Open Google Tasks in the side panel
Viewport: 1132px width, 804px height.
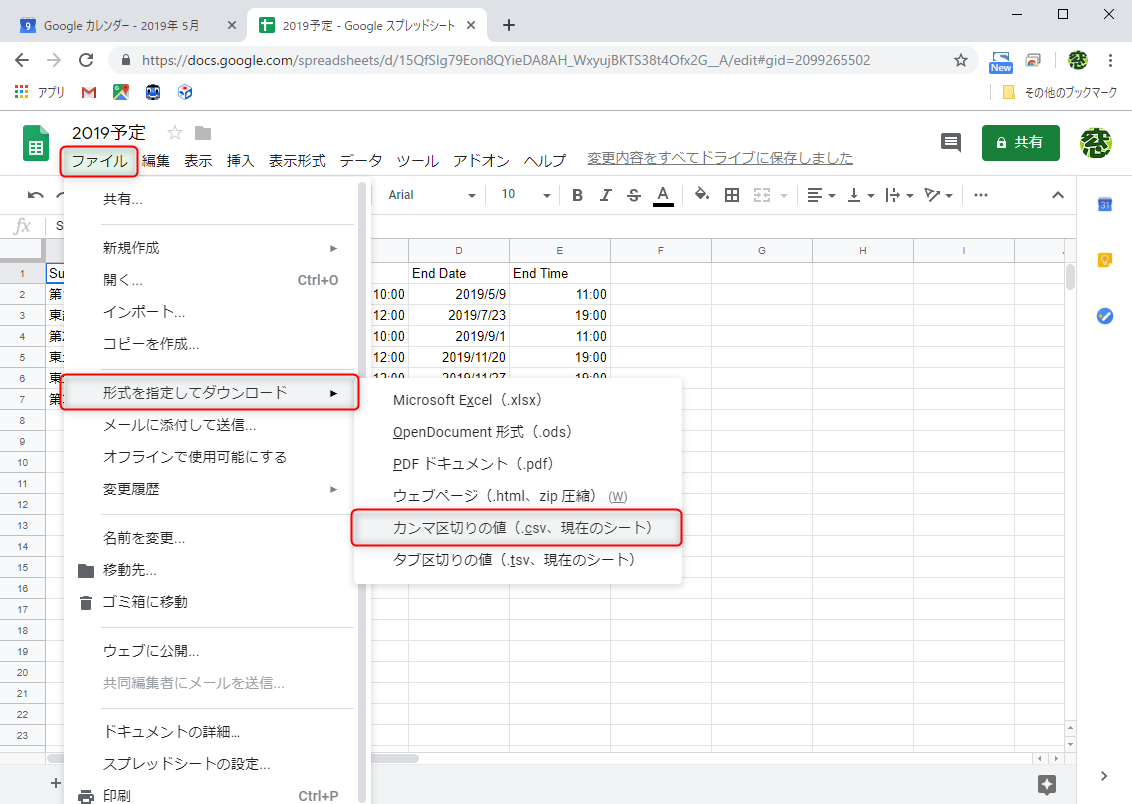click(x=1104, y=316)
